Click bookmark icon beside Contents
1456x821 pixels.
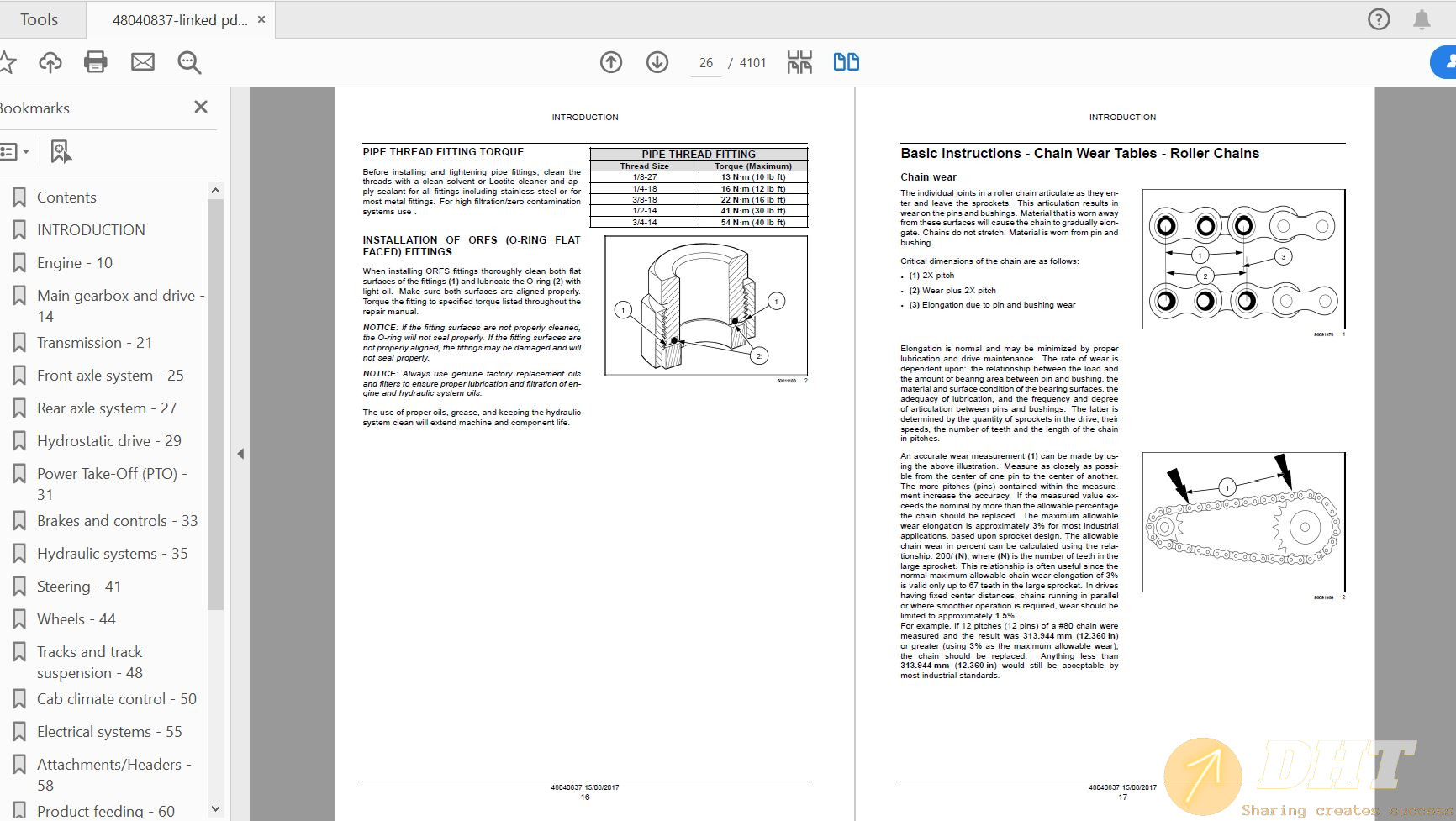pyautogui.click(x=19, y=197)
